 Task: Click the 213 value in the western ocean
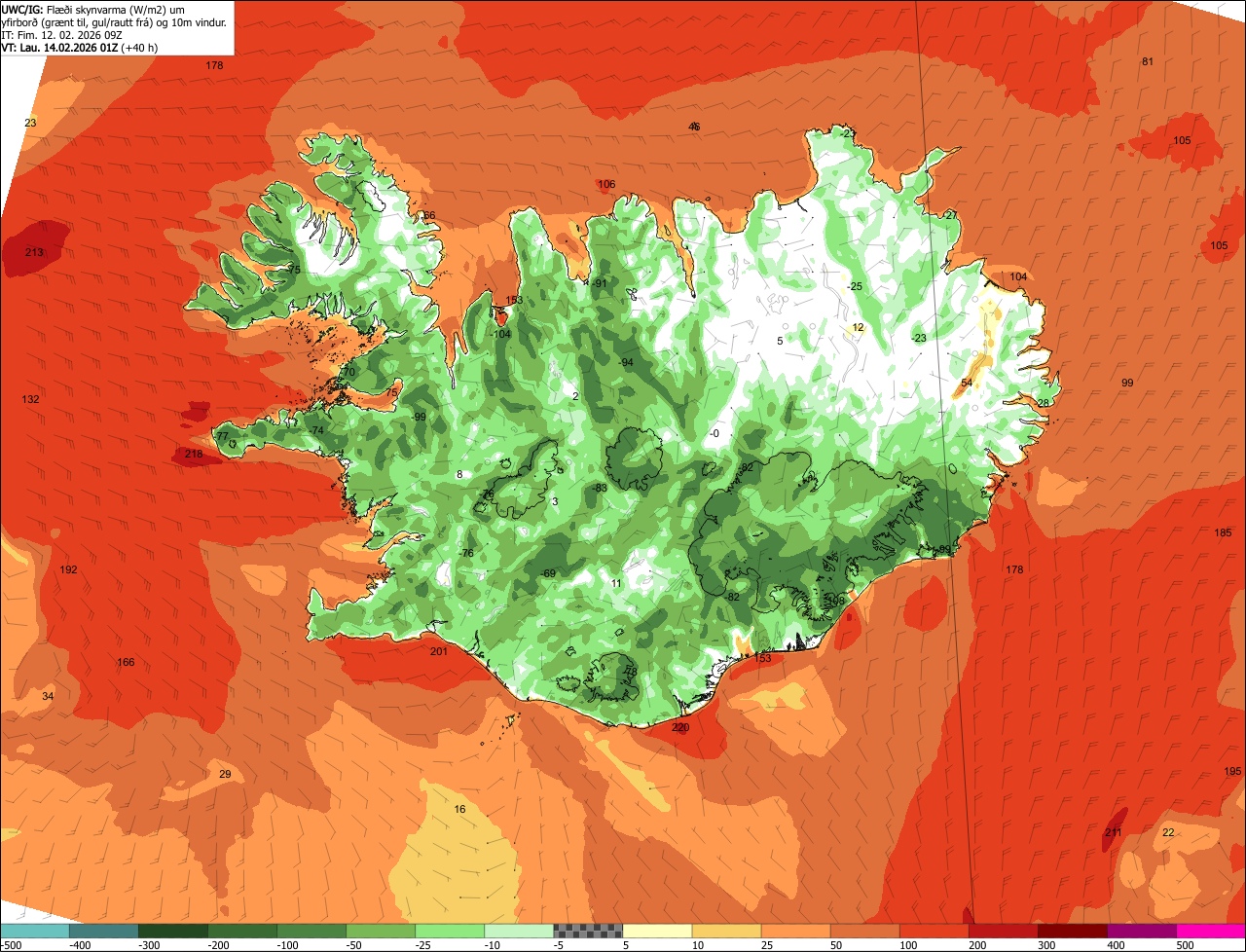pos(34,252)
